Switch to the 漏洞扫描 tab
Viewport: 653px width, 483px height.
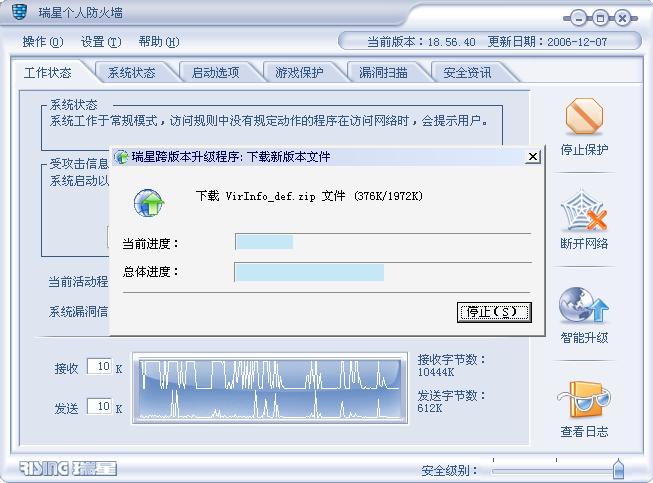[383, 72]
